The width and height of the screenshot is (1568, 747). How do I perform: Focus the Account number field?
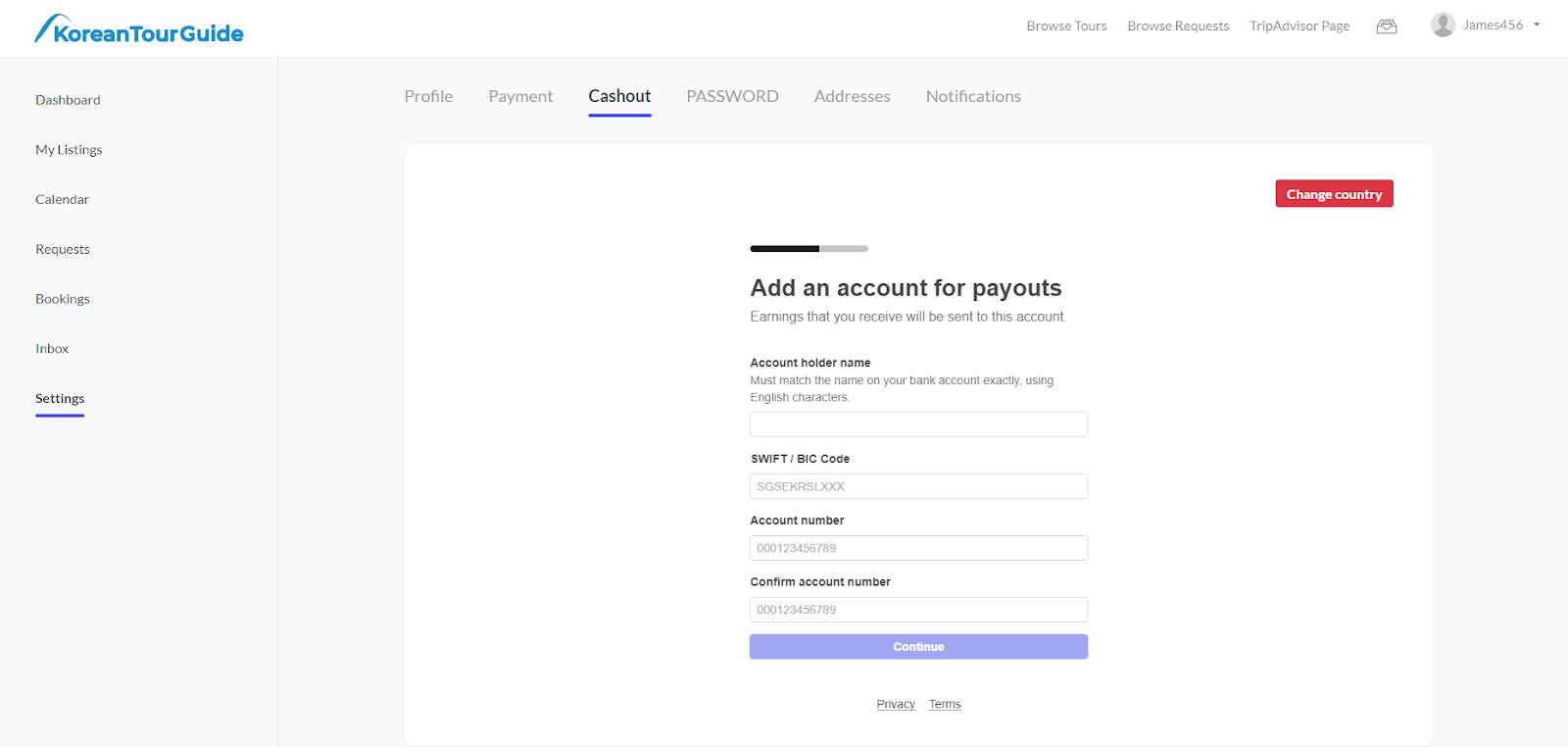[x=918, y=548]
